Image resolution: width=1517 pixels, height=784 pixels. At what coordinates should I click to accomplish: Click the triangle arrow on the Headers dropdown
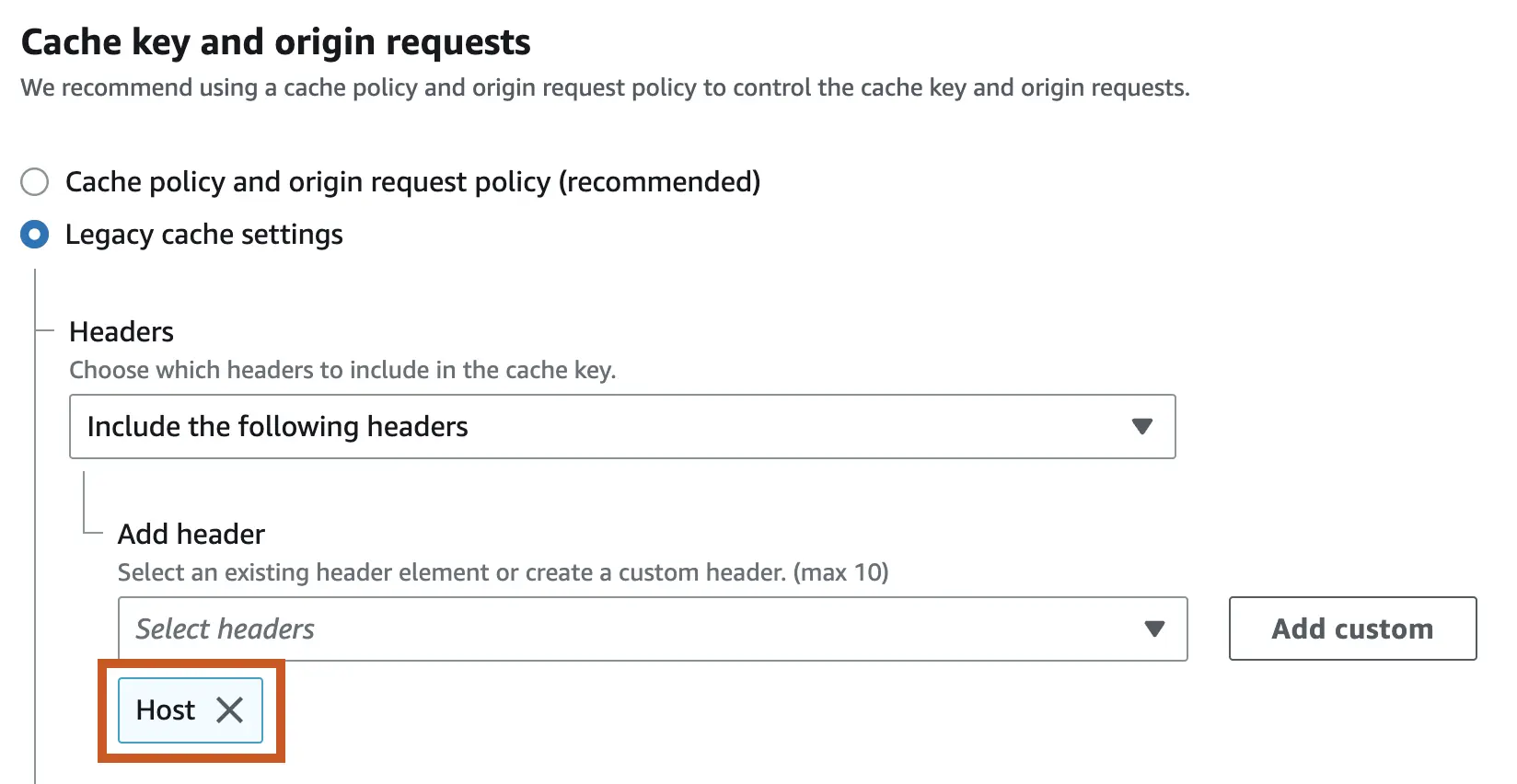(x=1141, y=427)
